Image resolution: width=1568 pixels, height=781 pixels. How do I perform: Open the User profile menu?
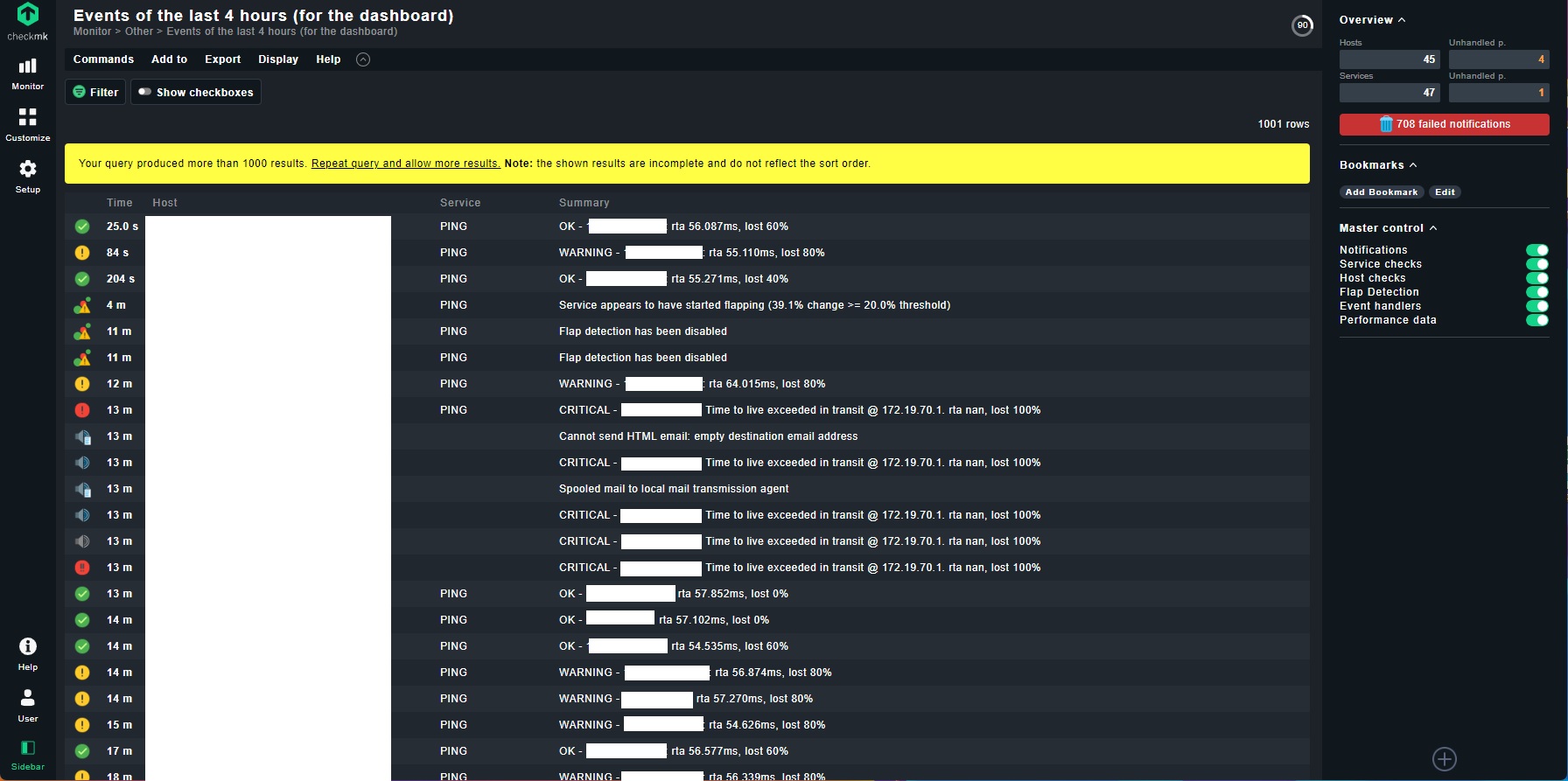tap(27, 705)
